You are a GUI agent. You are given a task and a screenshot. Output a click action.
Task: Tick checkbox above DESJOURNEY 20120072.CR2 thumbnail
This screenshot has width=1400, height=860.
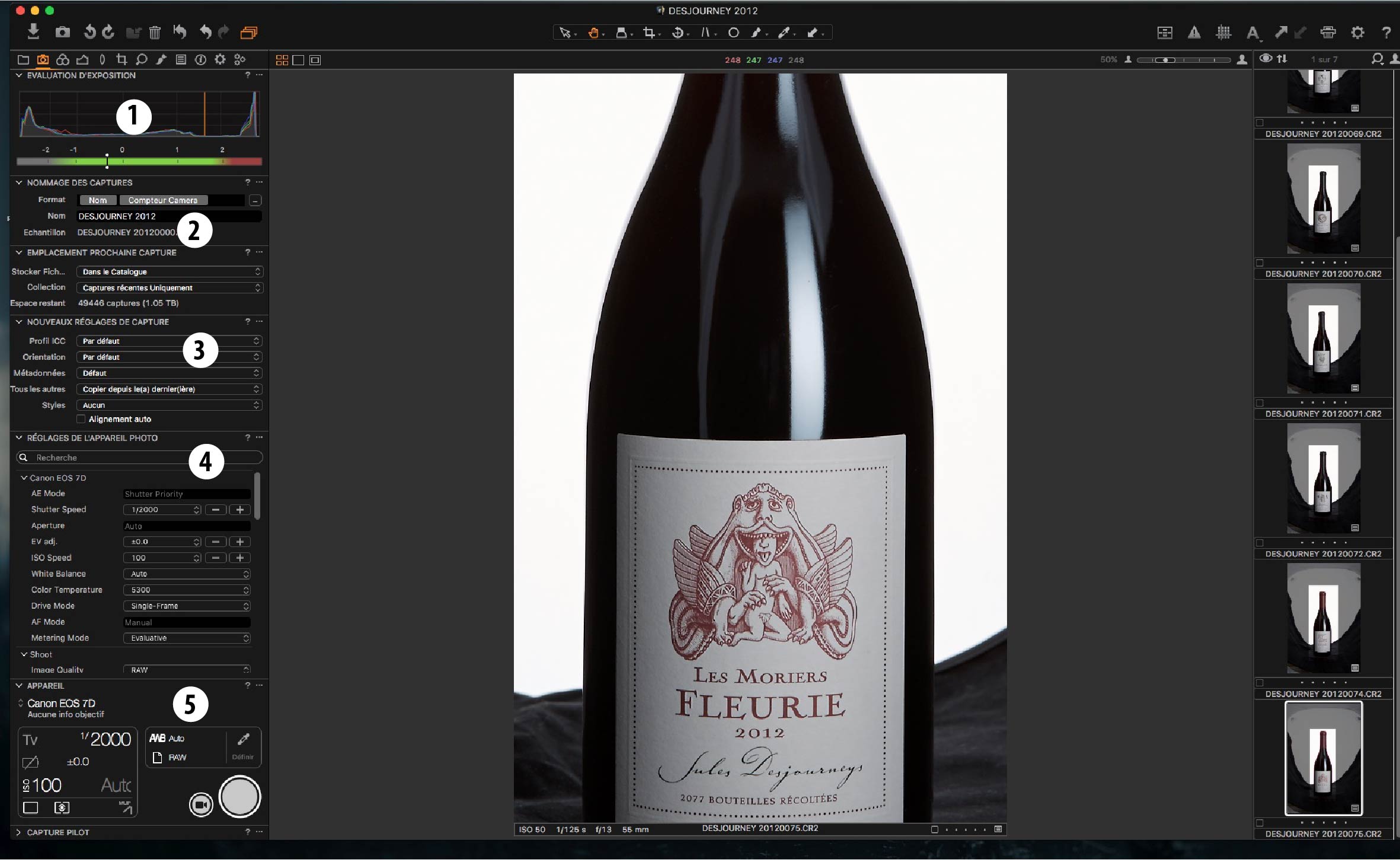coord(1260,542)
